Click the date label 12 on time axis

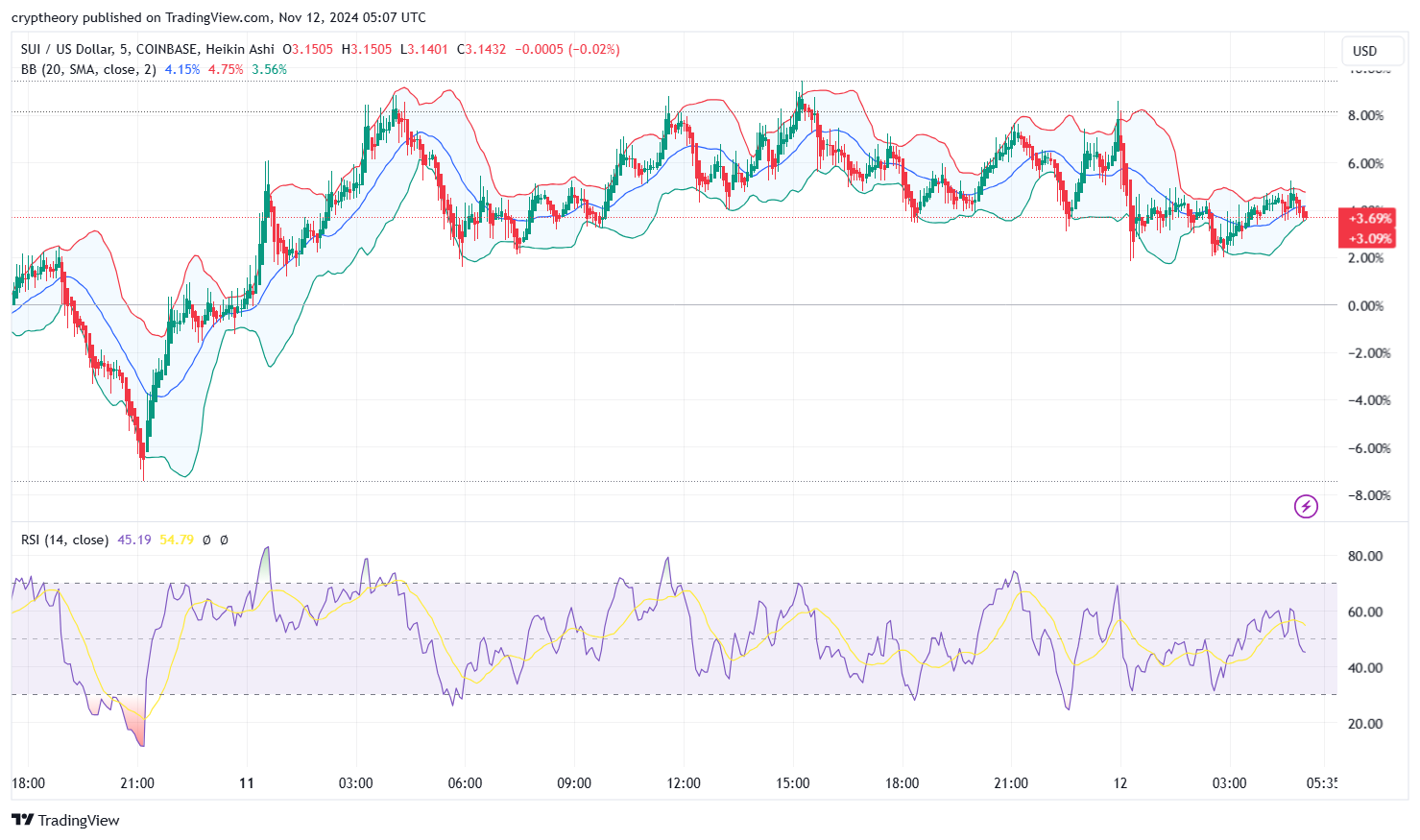point(1120,783)
